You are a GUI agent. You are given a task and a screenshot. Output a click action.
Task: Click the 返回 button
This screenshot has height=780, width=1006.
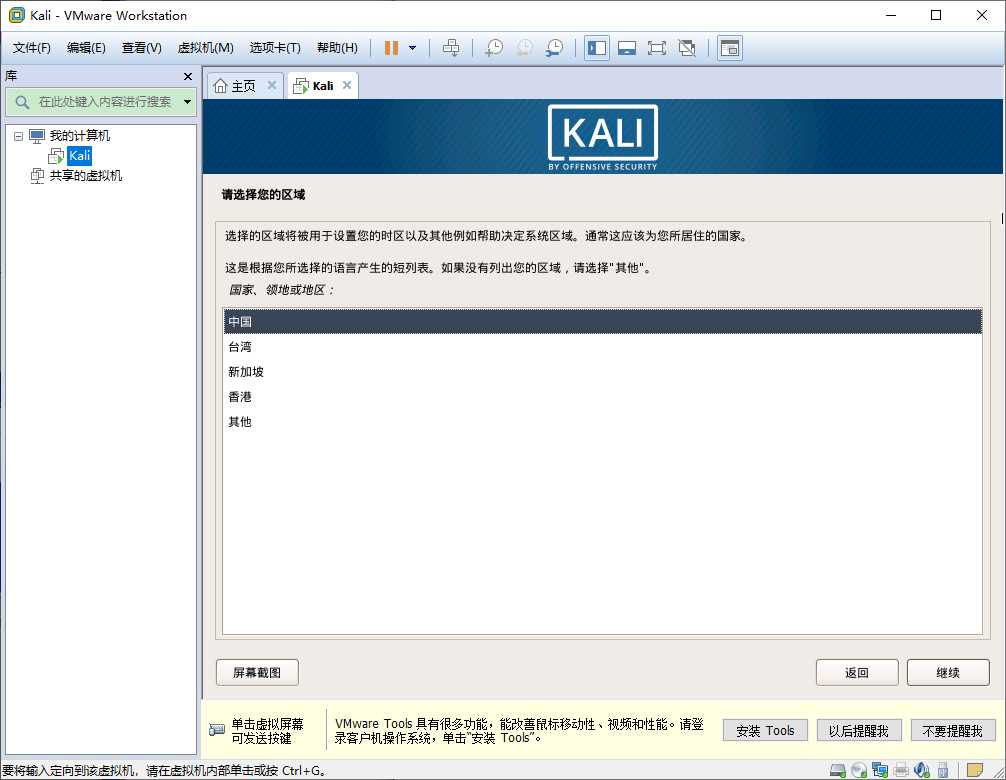pyautogui.click(x=857, y=672)
